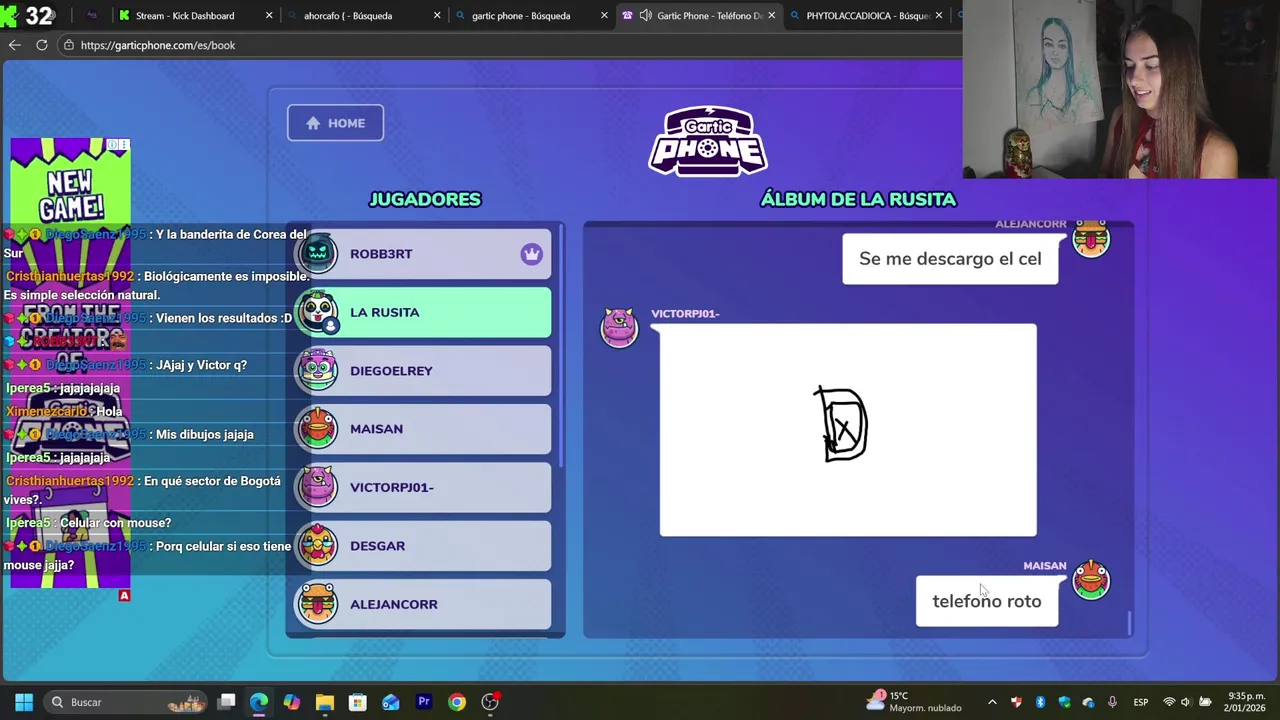
Task: Open Microsoft Edge from the taskbar
Action: (259, 702)
